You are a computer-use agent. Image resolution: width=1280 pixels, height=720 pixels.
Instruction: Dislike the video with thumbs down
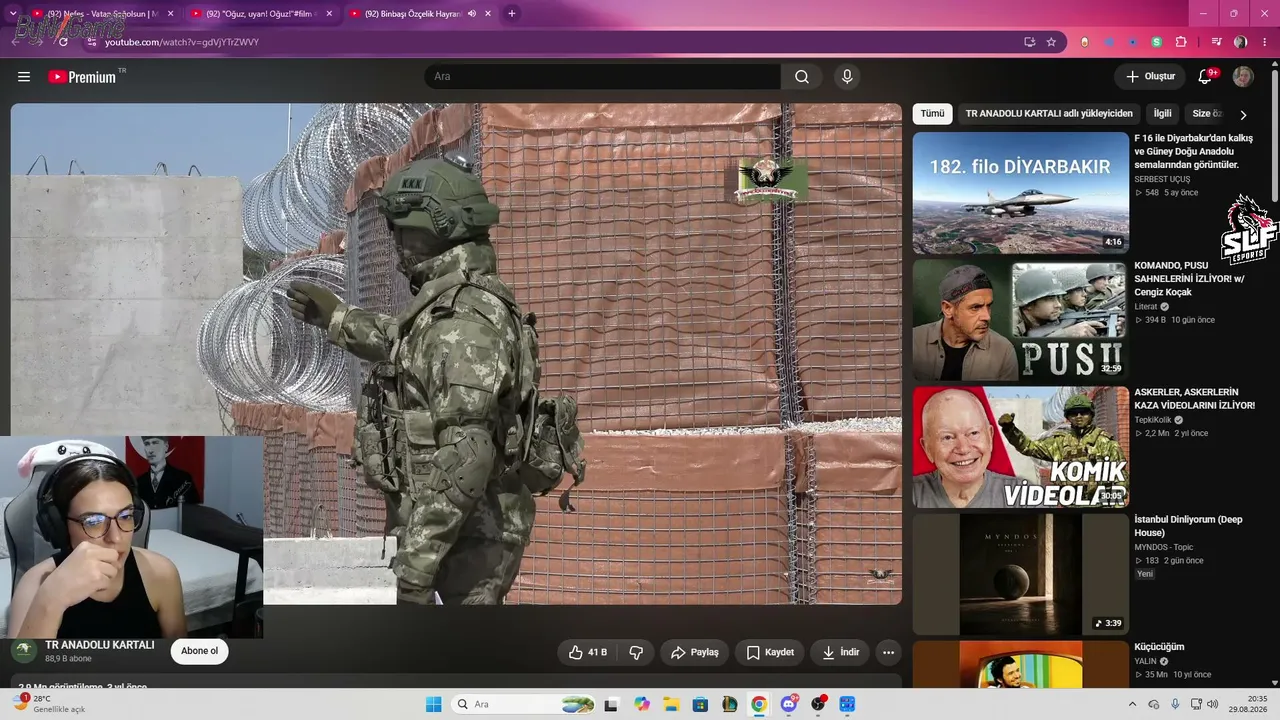(635, 652)
